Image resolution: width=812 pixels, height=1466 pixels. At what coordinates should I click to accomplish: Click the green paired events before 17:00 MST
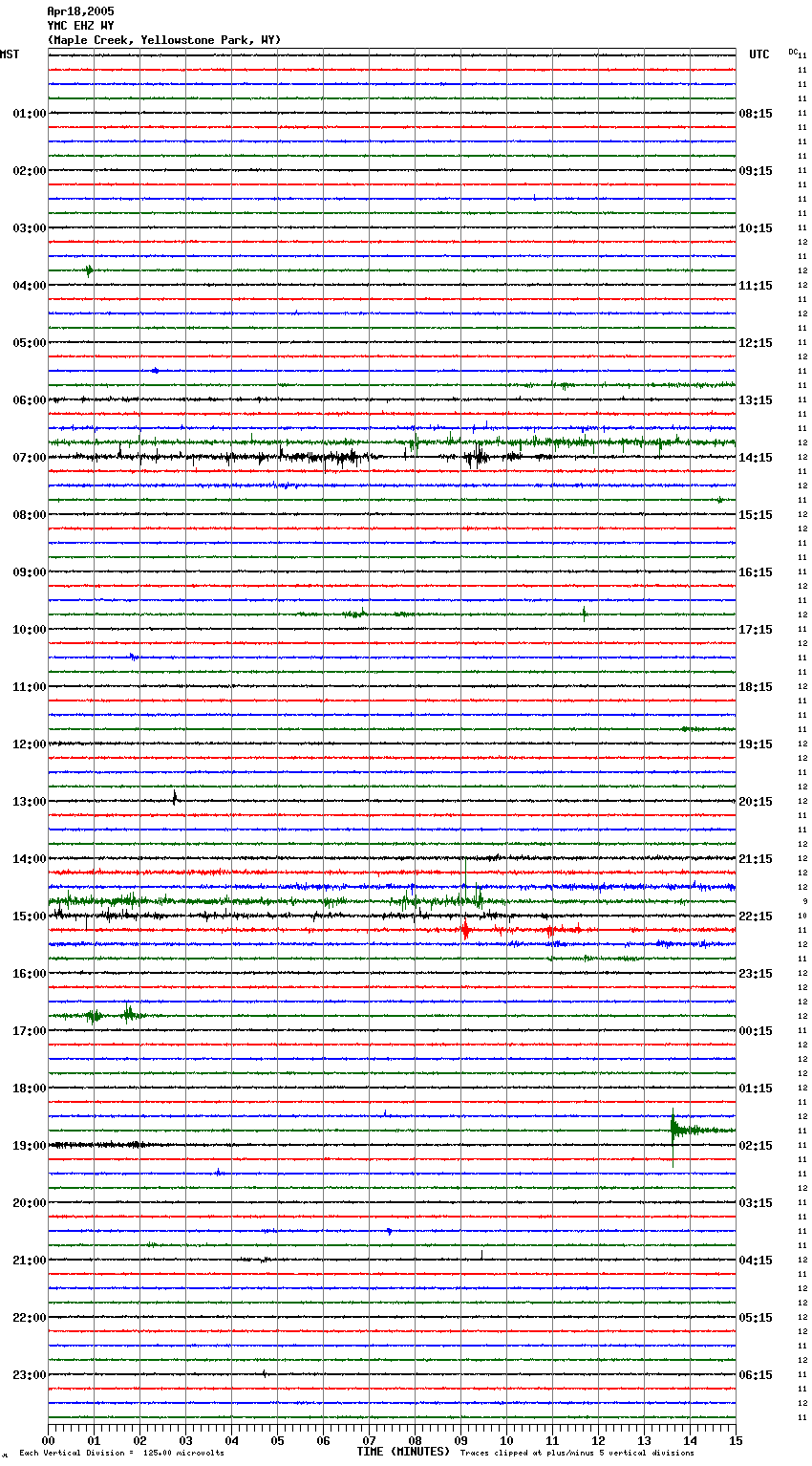click(110, 1015)
